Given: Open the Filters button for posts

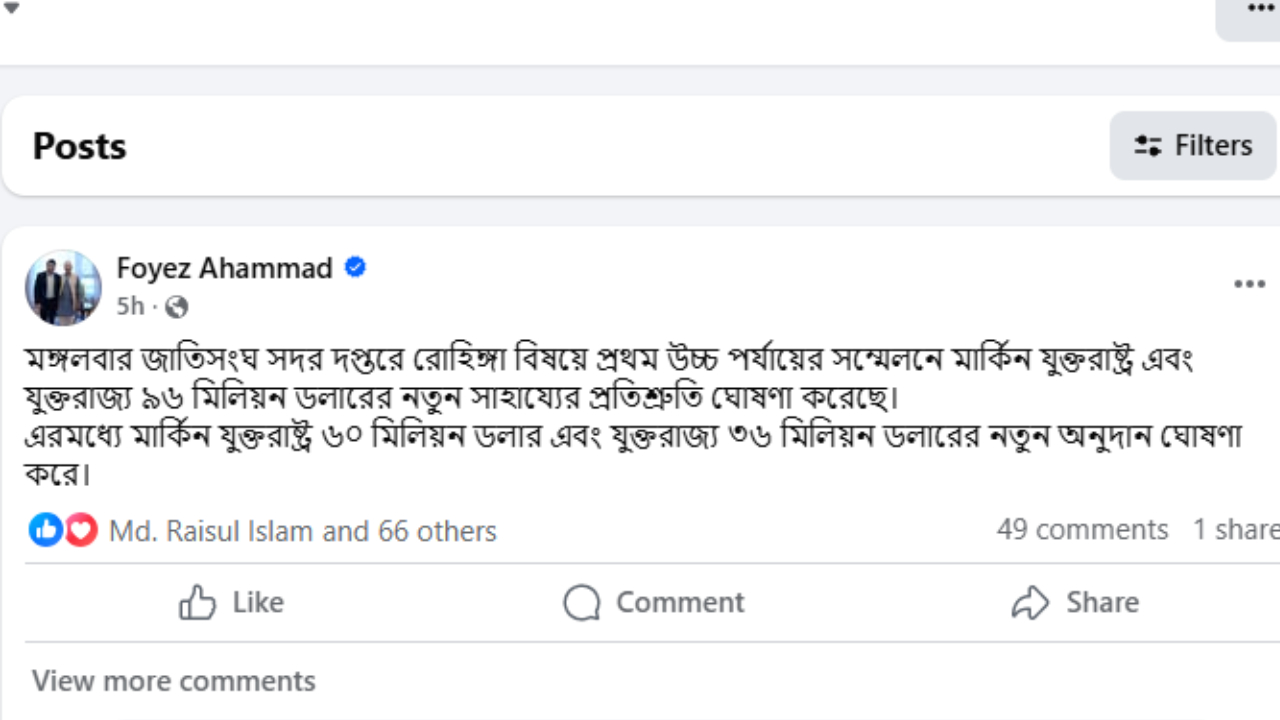Looking at the screenshot, I should (x=1192, y=146).
